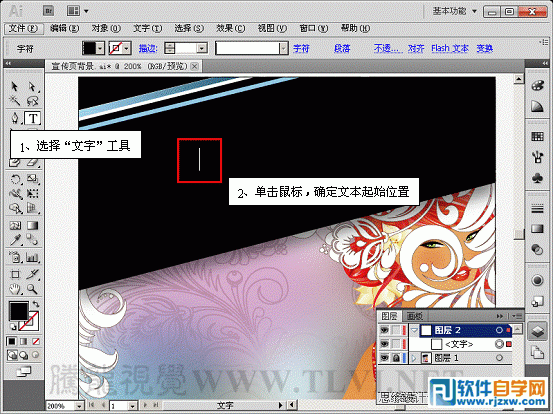Screen dimensions: 553x414
Task: Select the Column Graph tool
Action: coord(32,257)
